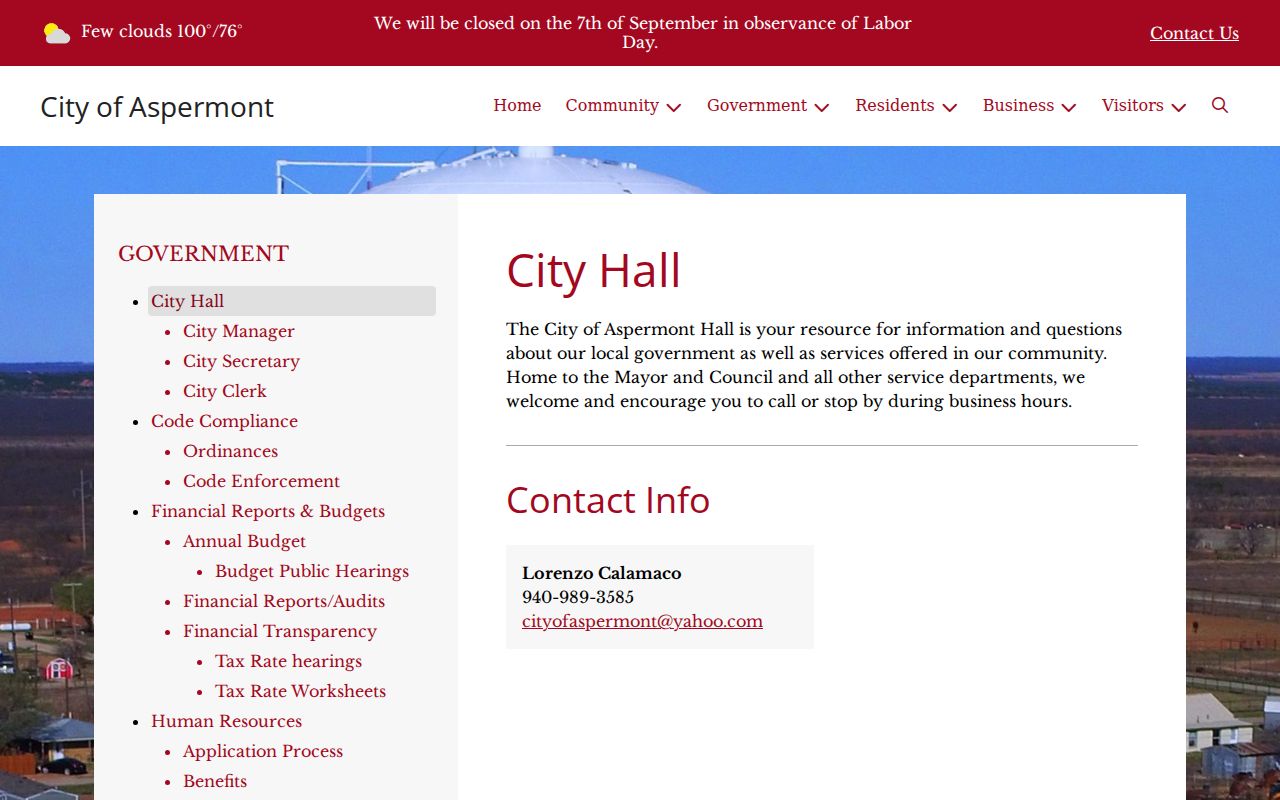Open the Ordinances sidebar link
The image size is (1280, 800).
230,451
